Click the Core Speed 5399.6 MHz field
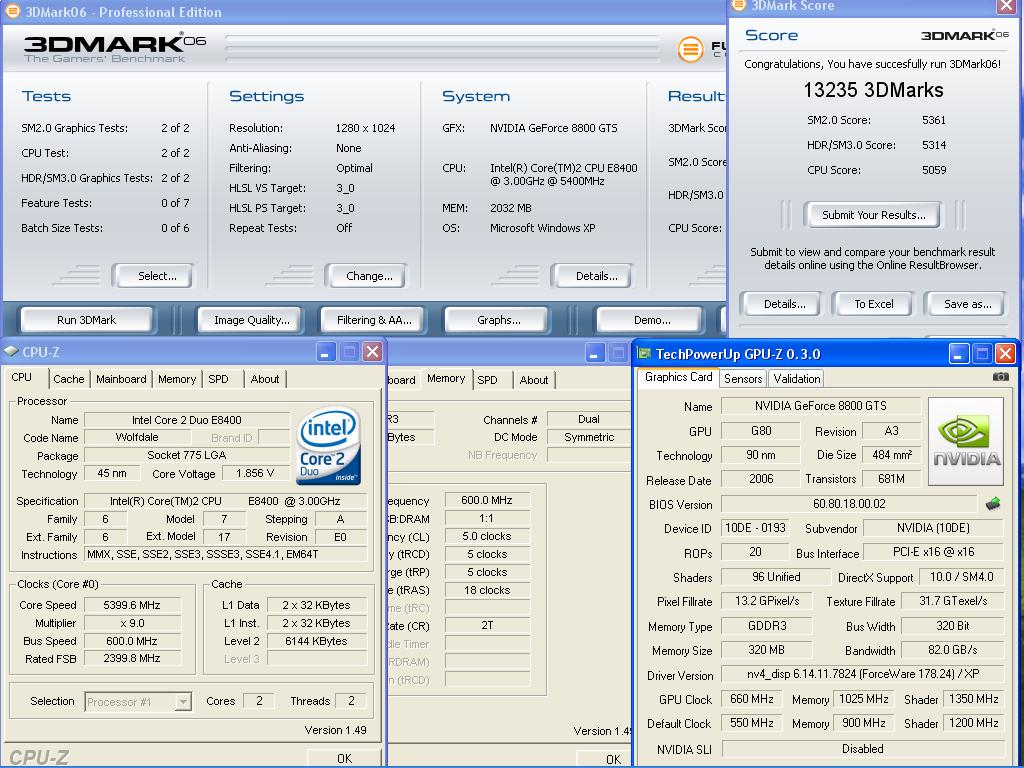Image resolution: width=1024 pixels, height=768 pixels. 132,605
